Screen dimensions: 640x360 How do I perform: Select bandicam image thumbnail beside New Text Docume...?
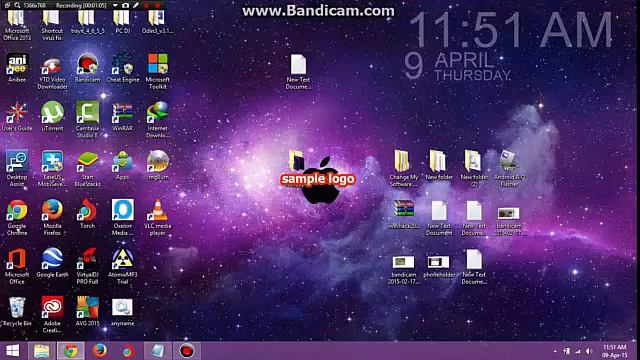(509, 221)
